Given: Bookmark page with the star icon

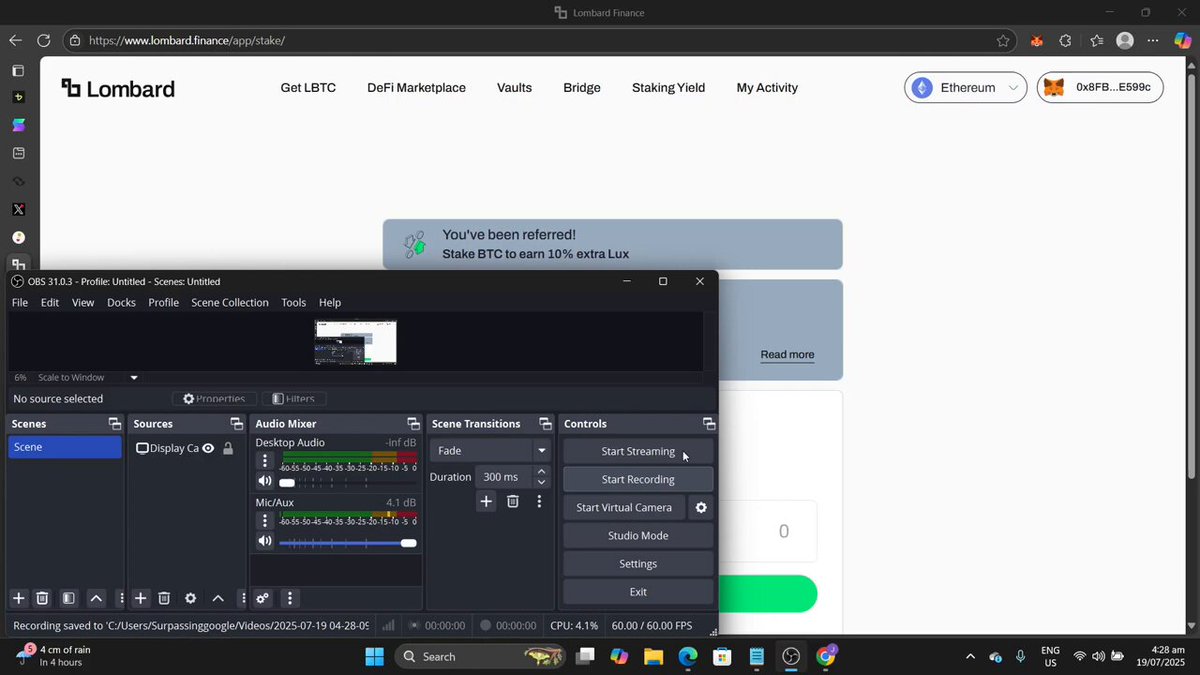Looking at the screenshot, I should pos(1003,41).
